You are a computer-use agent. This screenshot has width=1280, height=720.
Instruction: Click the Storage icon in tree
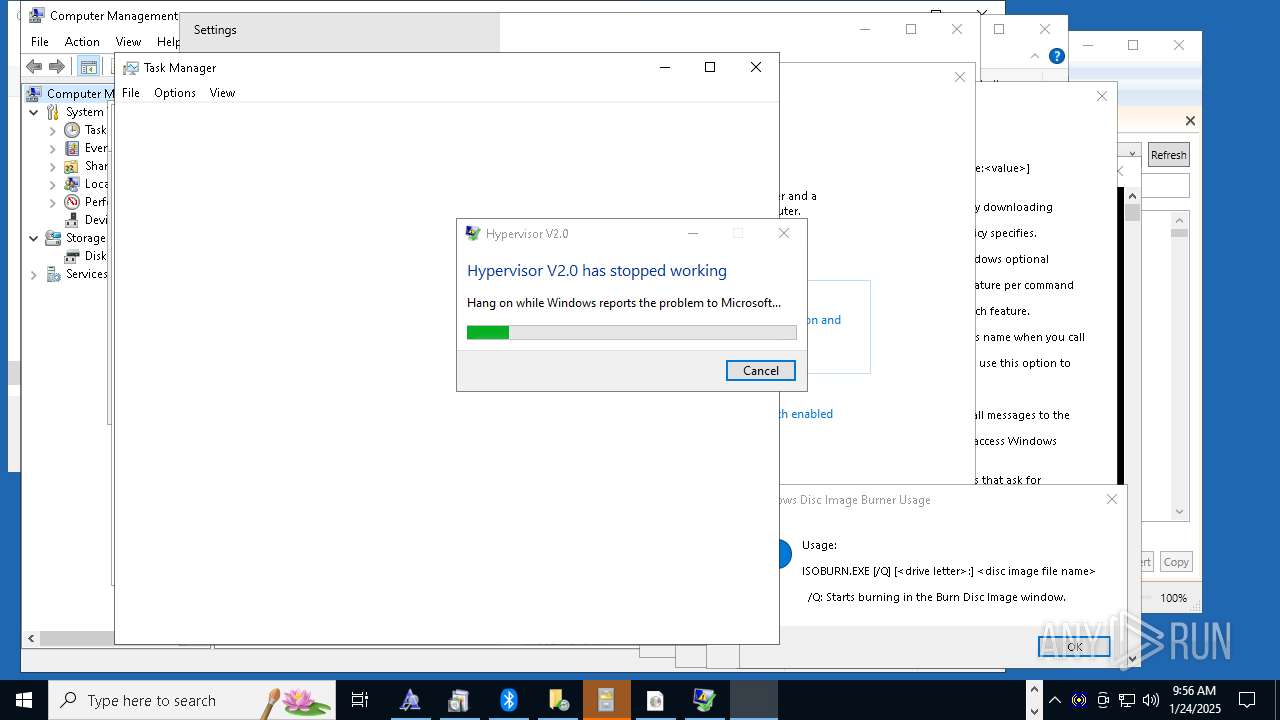point(53,238)
